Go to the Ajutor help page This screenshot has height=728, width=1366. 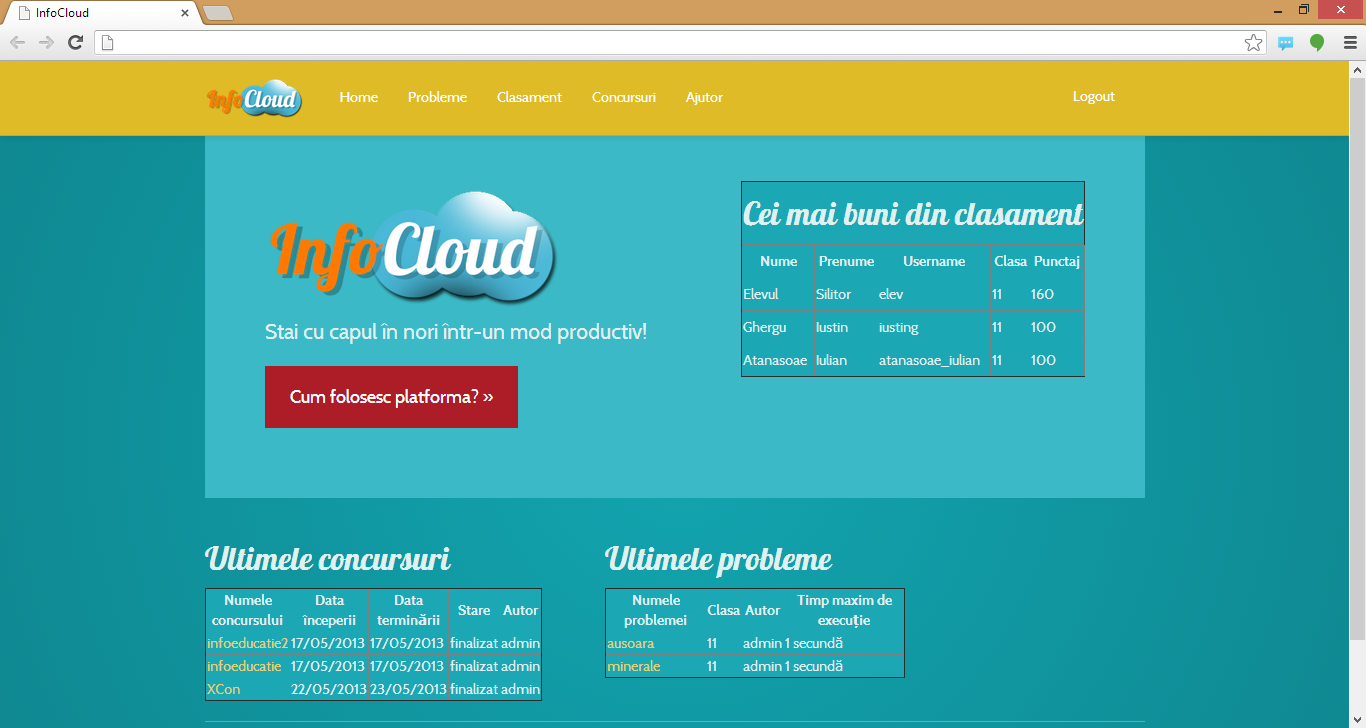click(704, 97)
